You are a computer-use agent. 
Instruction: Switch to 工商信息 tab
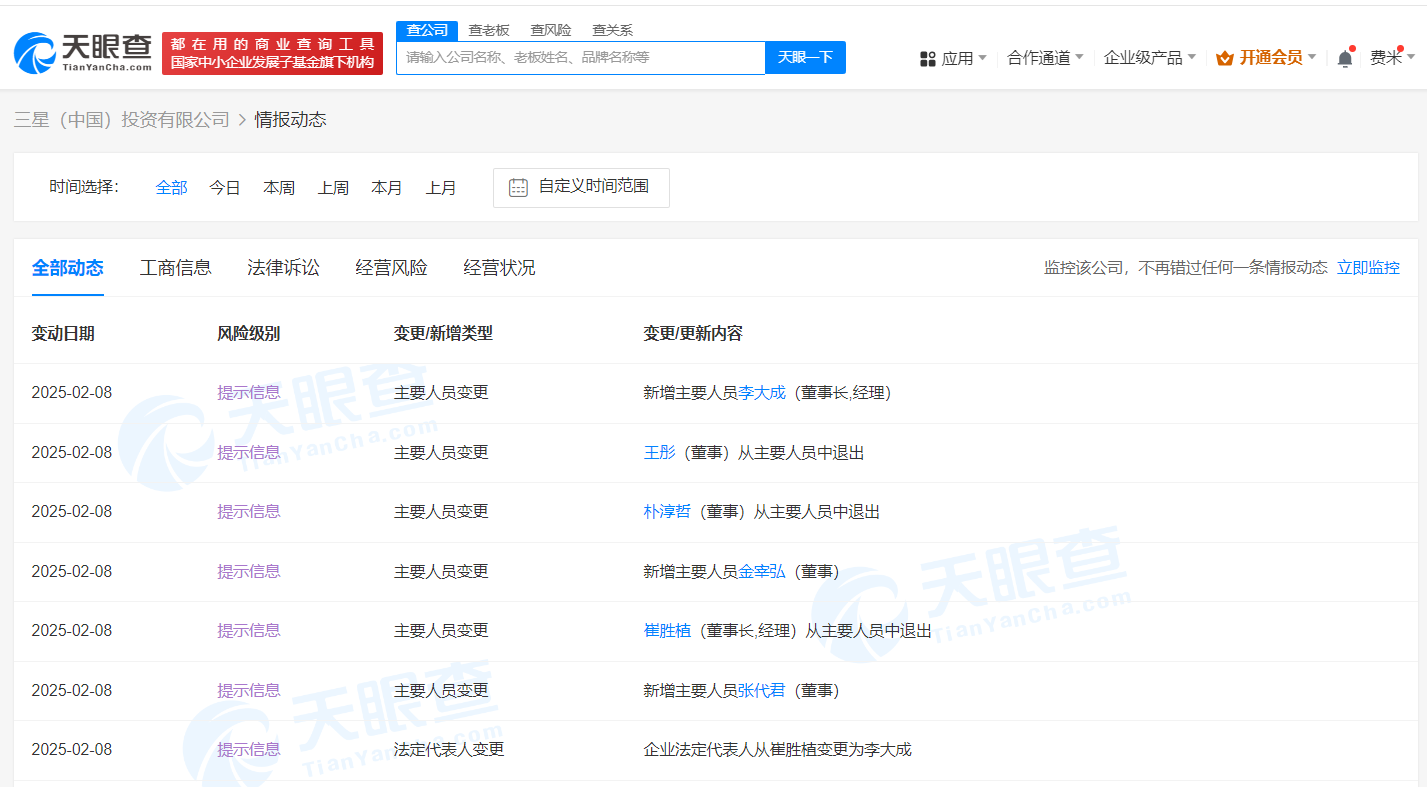click(176, 267)
